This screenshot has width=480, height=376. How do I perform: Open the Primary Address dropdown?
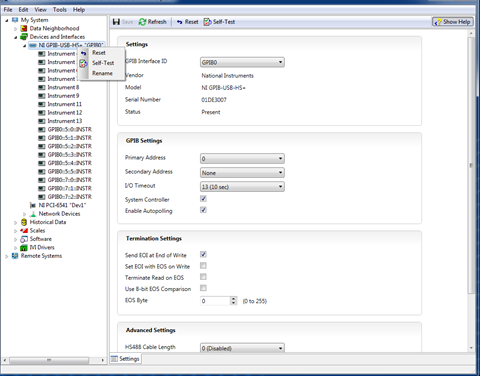[x=242, y=159]
